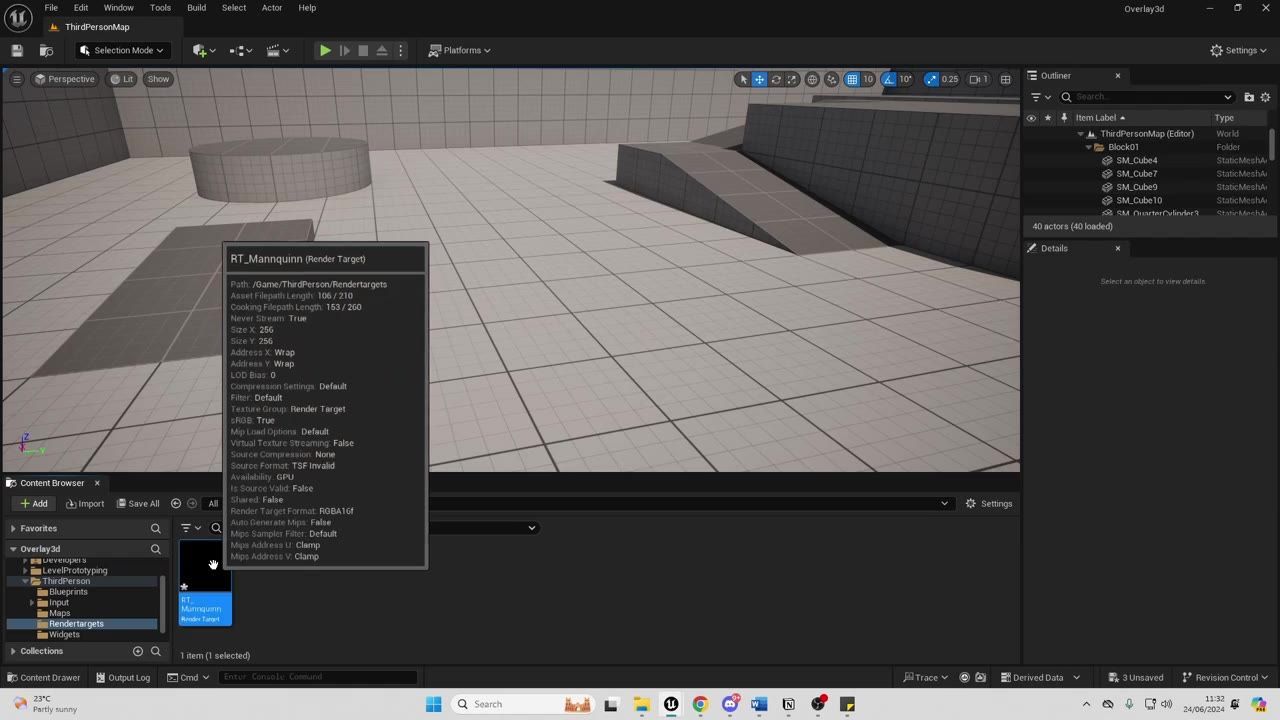Open the play options three-dot menu
The height and width of the screenshot is (720, 1280).
point(401,50)
